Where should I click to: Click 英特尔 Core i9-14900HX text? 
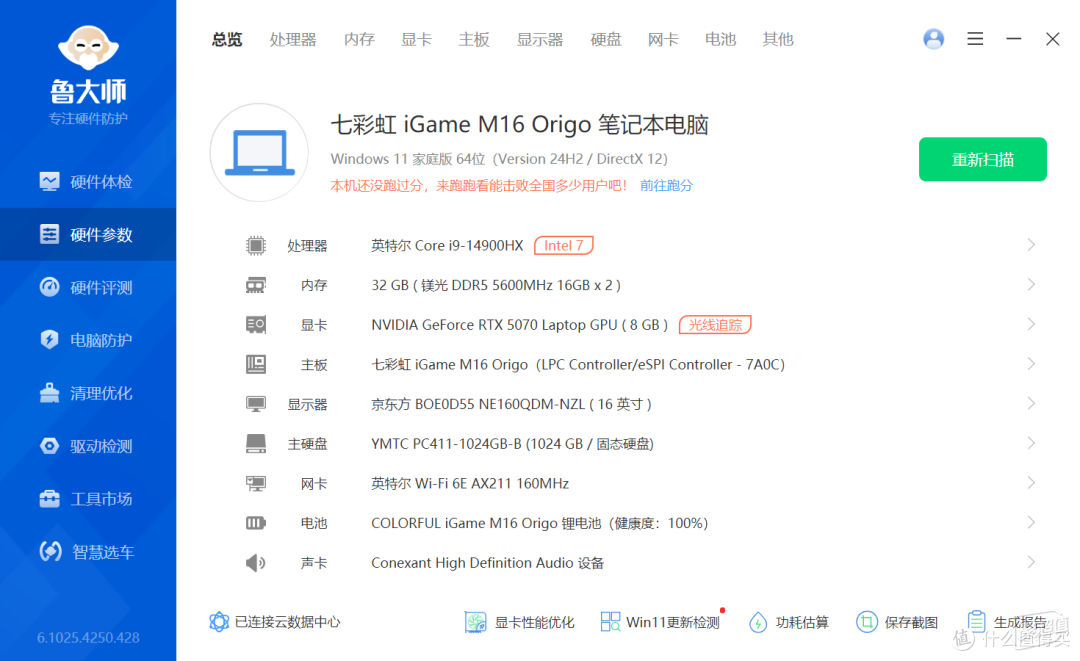coord(447,245)
